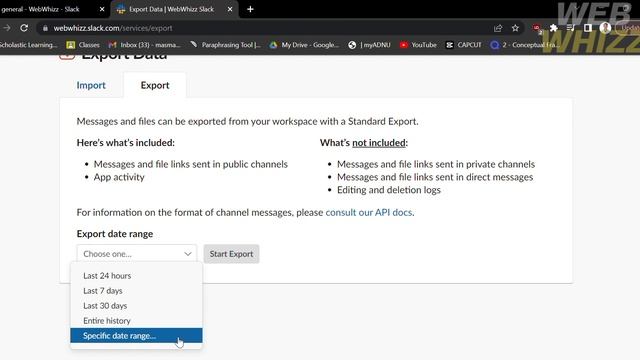Screen dimensions: 640x360
Task: Switch to the Import tab
Action: 91,85
